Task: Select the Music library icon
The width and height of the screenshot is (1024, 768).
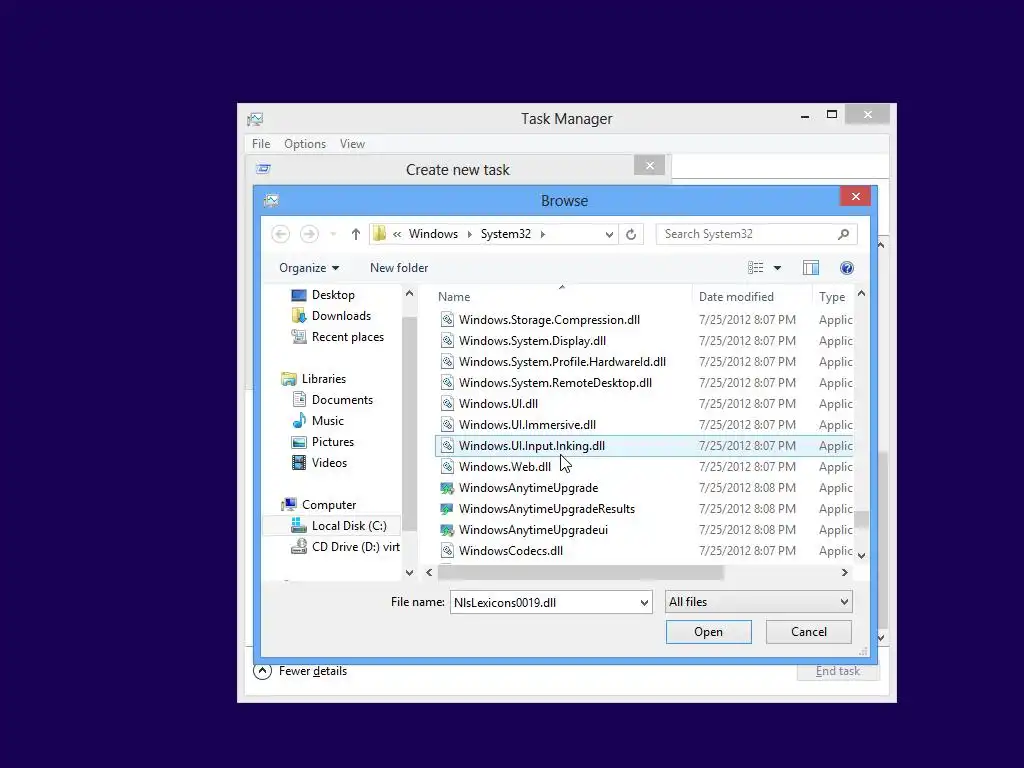Action: point(299,421)
